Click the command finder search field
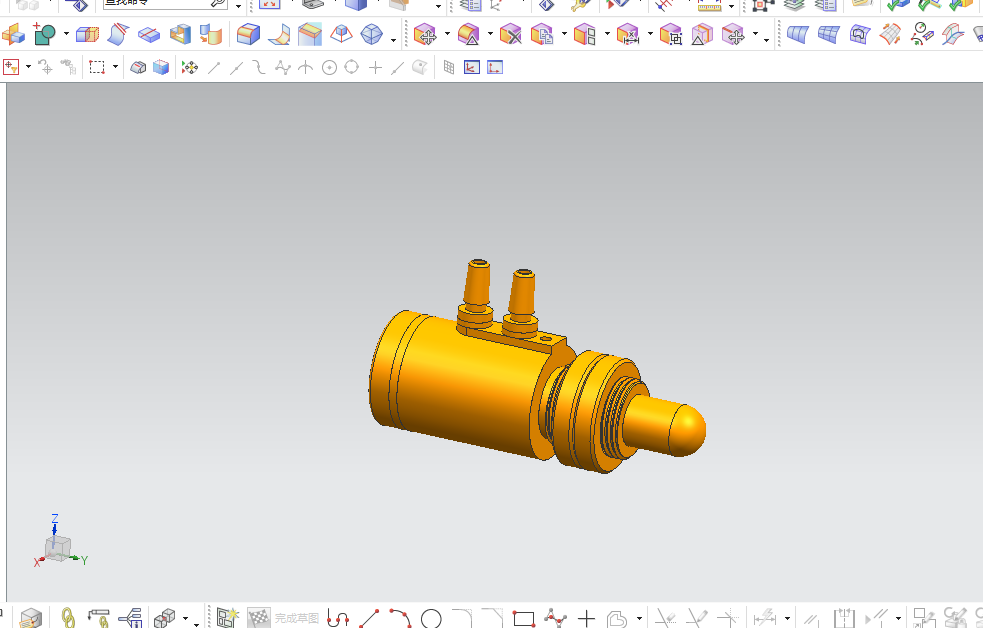Screen dimensions: 983x628 coord(165,3)
